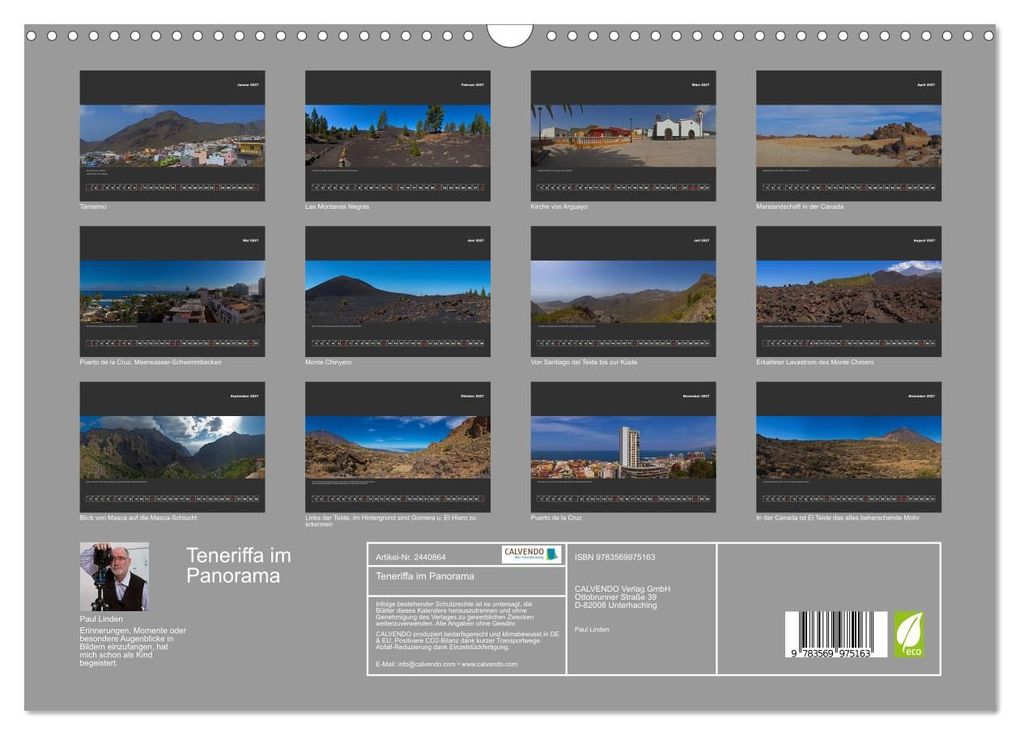Click the 'E-Mail: info@calvendo.com' line
Screen dimensions: 1020x735
(x=446, y=664)
